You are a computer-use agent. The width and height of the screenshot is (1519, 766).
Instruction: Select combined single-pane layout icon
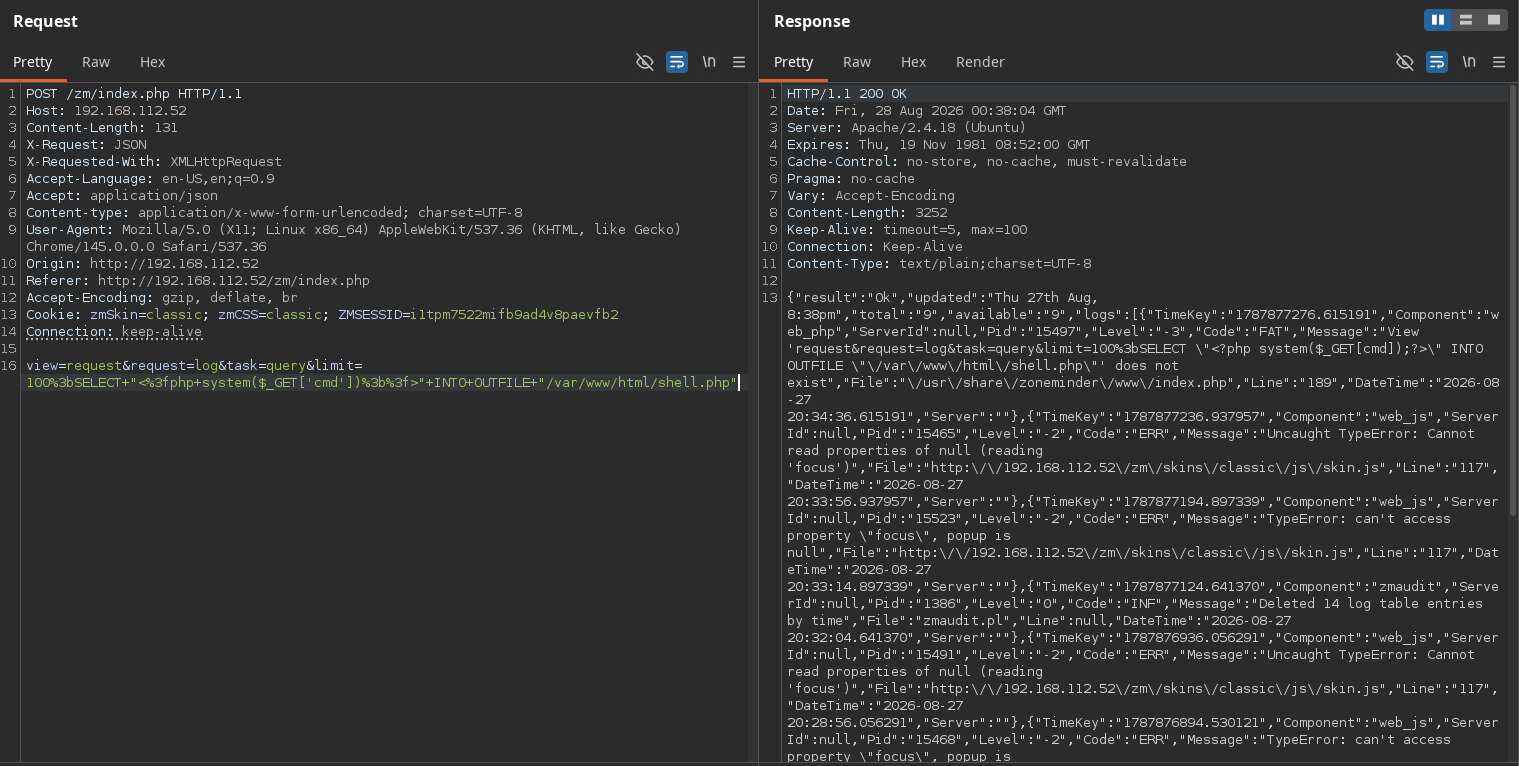(1494, 20)
